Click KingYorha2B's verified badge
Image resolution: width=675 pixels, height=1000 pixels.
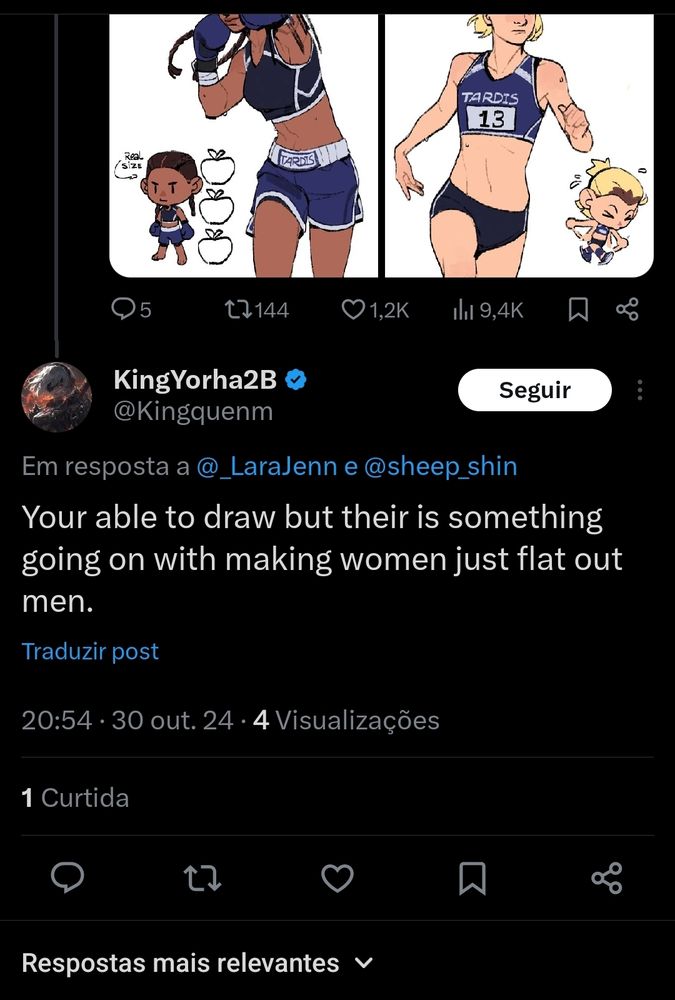point(294,379)
